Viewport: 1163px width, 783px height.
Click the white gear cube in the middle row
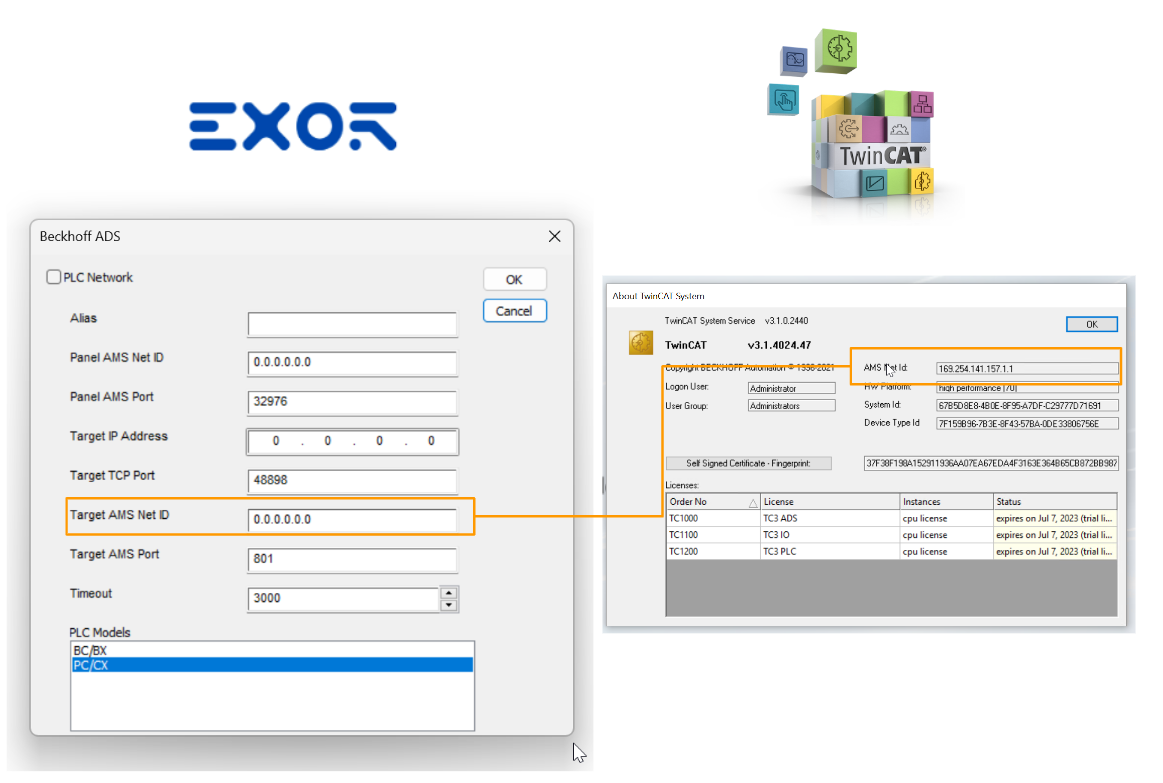tap(899, 130)
